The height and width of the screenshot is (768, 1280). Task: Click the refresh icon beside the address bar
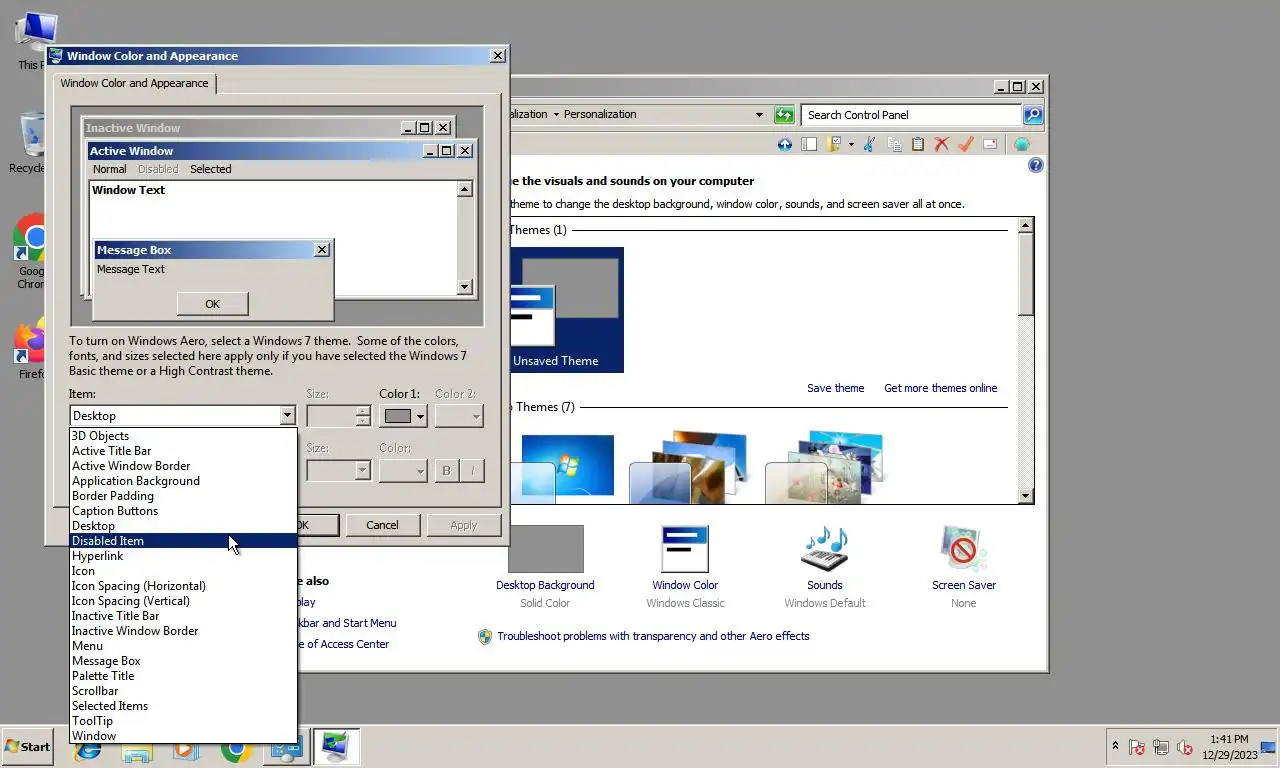(x=784, y=115)
